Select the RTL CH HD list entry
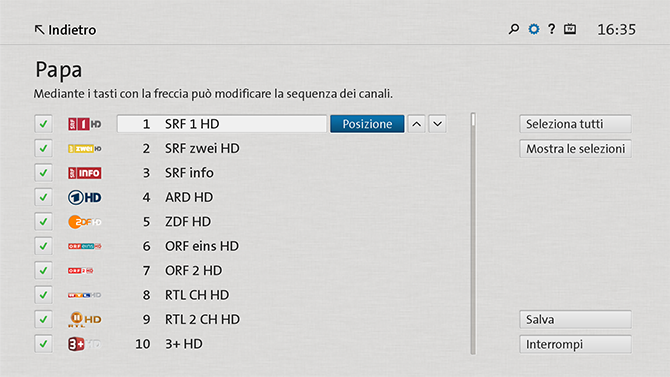The height and width of the screenshot is (377, 670). point(197,295)
